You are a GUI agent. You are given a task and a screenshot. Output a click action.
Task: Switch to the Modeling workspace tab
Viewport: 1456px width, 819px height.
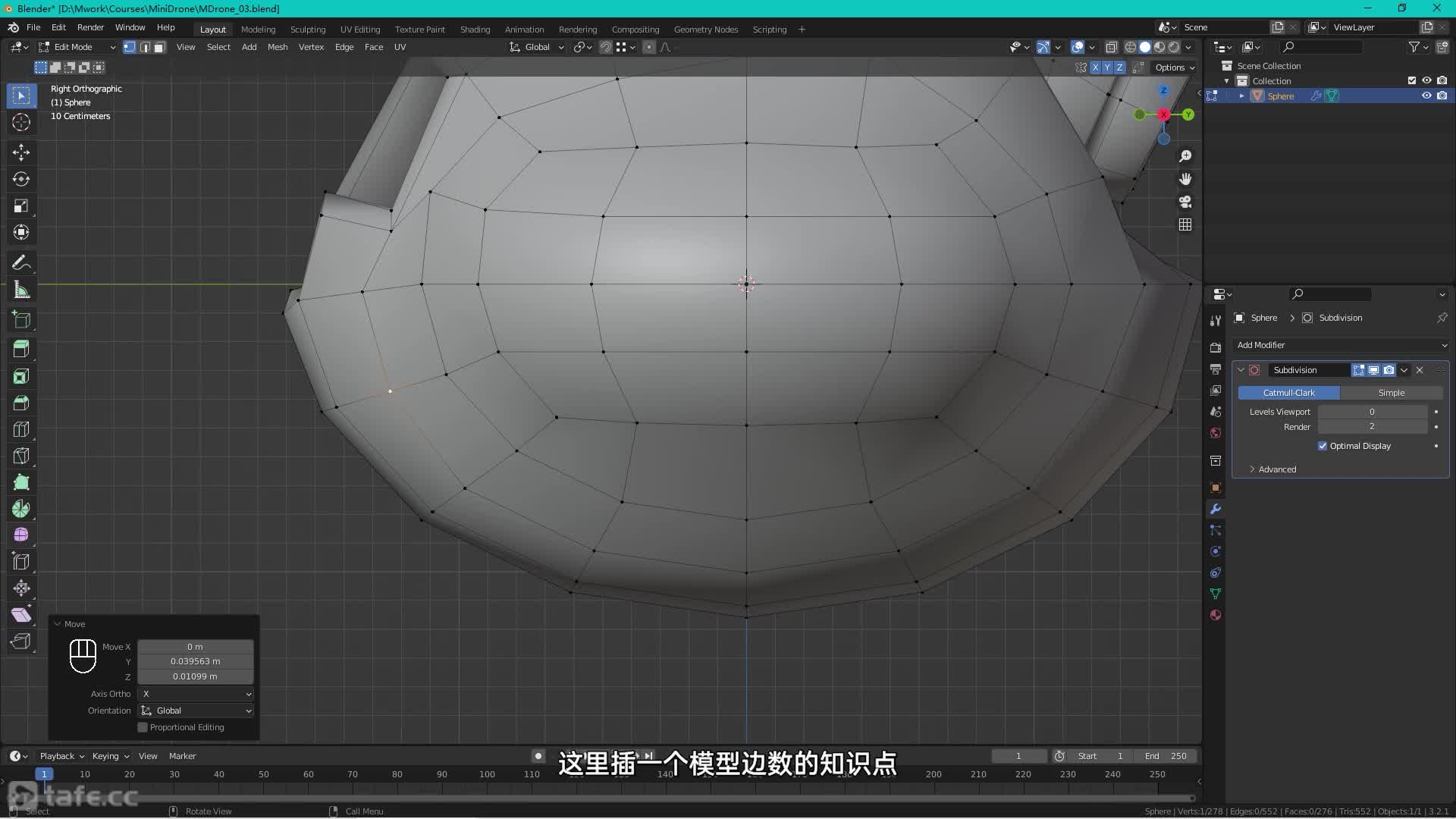(258, 30)
